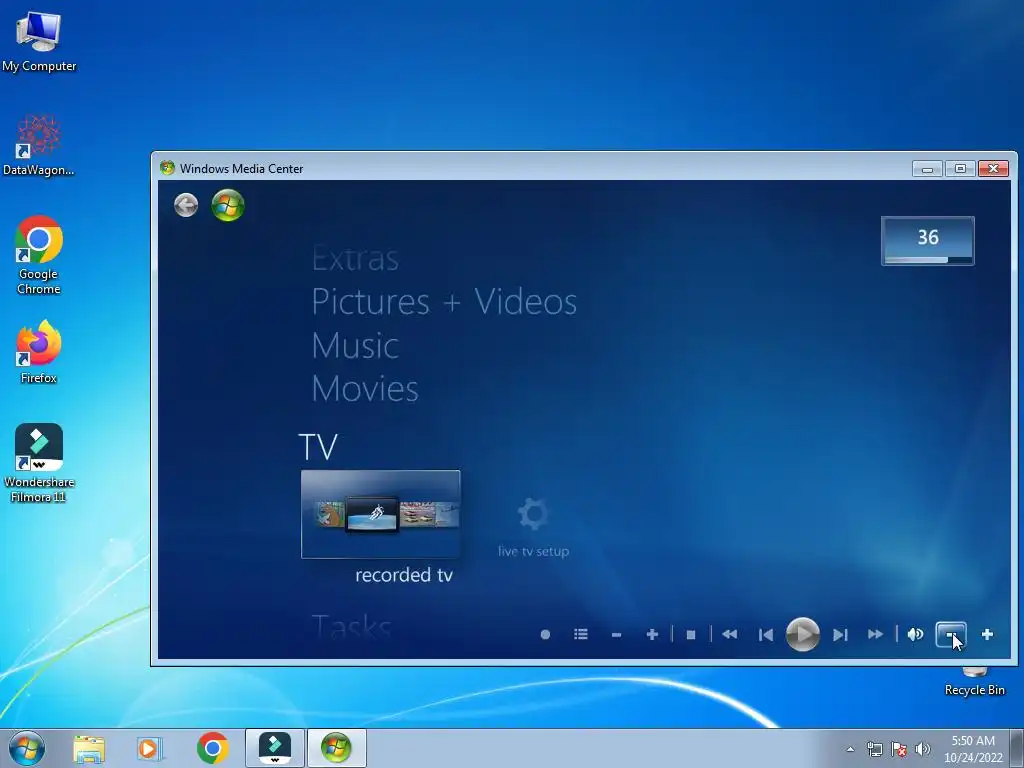This screenshot has width=1024, height=768.
Task: Go back using the Media Center back arrow
Action: tap(186, 205)
